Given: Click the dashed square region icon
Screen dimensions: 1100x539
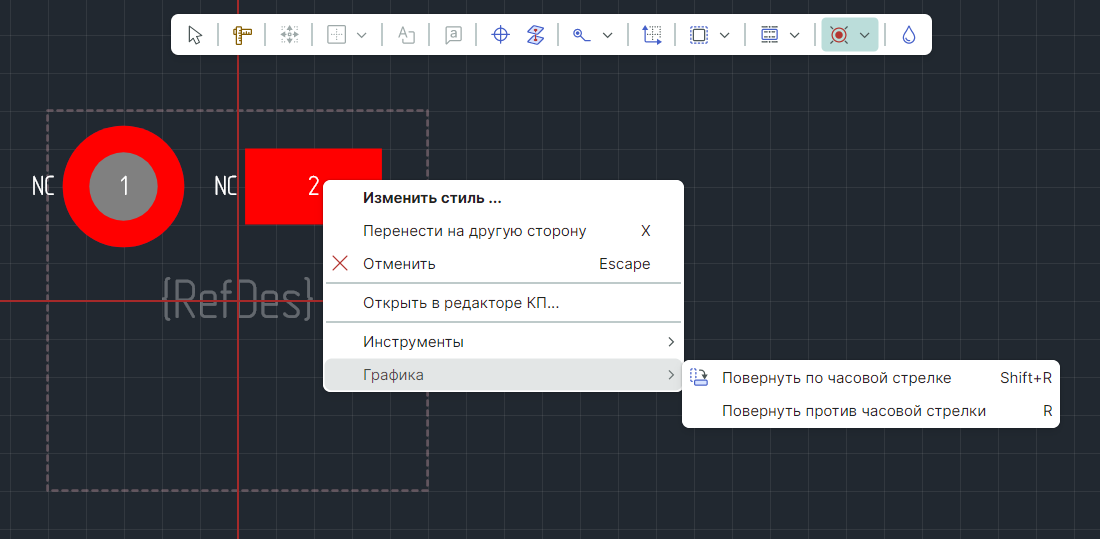Looking at the screenshot, I should (699, 34).
